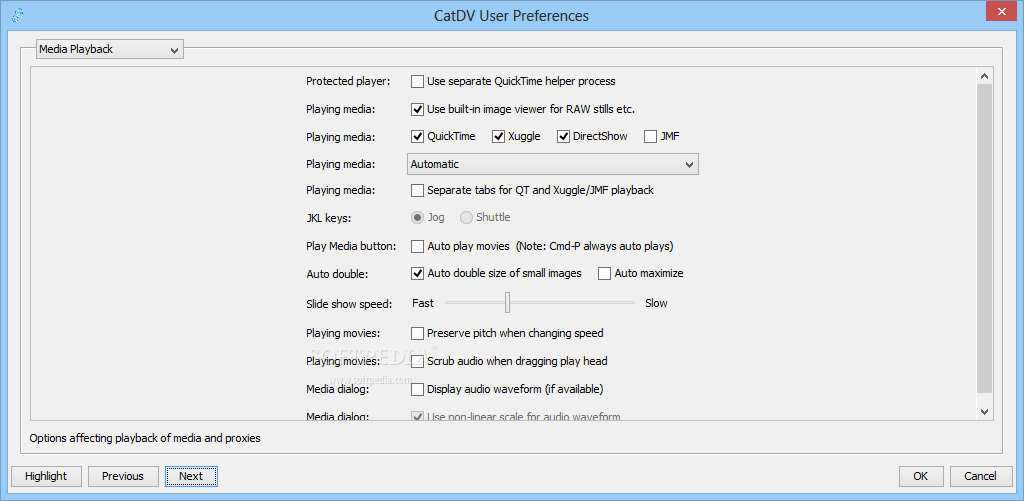Enable Use separate QuickTime helper process
Screen dimensions: 1024x501
point(417,82)
